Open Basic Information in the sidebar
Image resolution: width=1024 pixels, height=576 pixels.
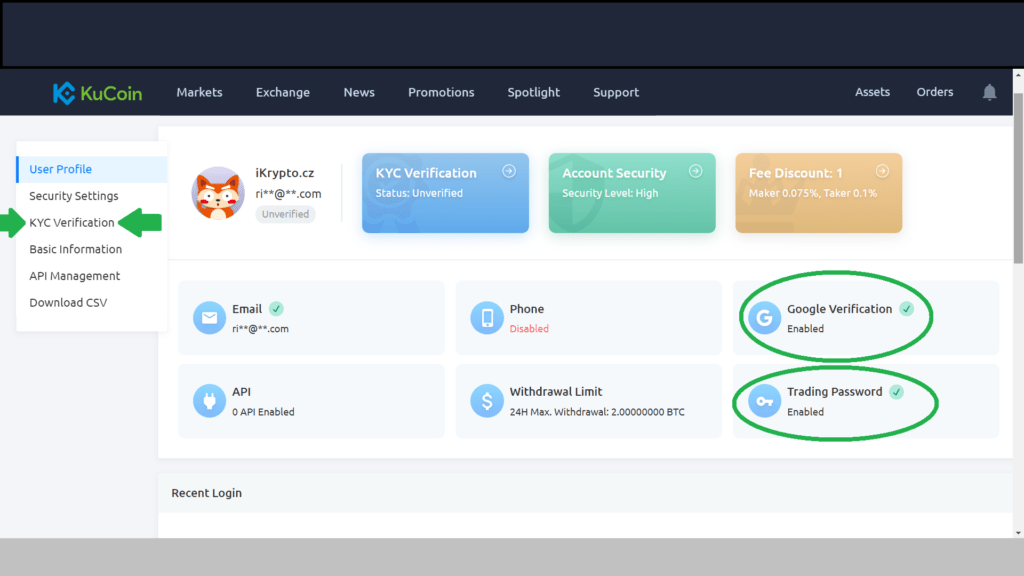[76, 249]
